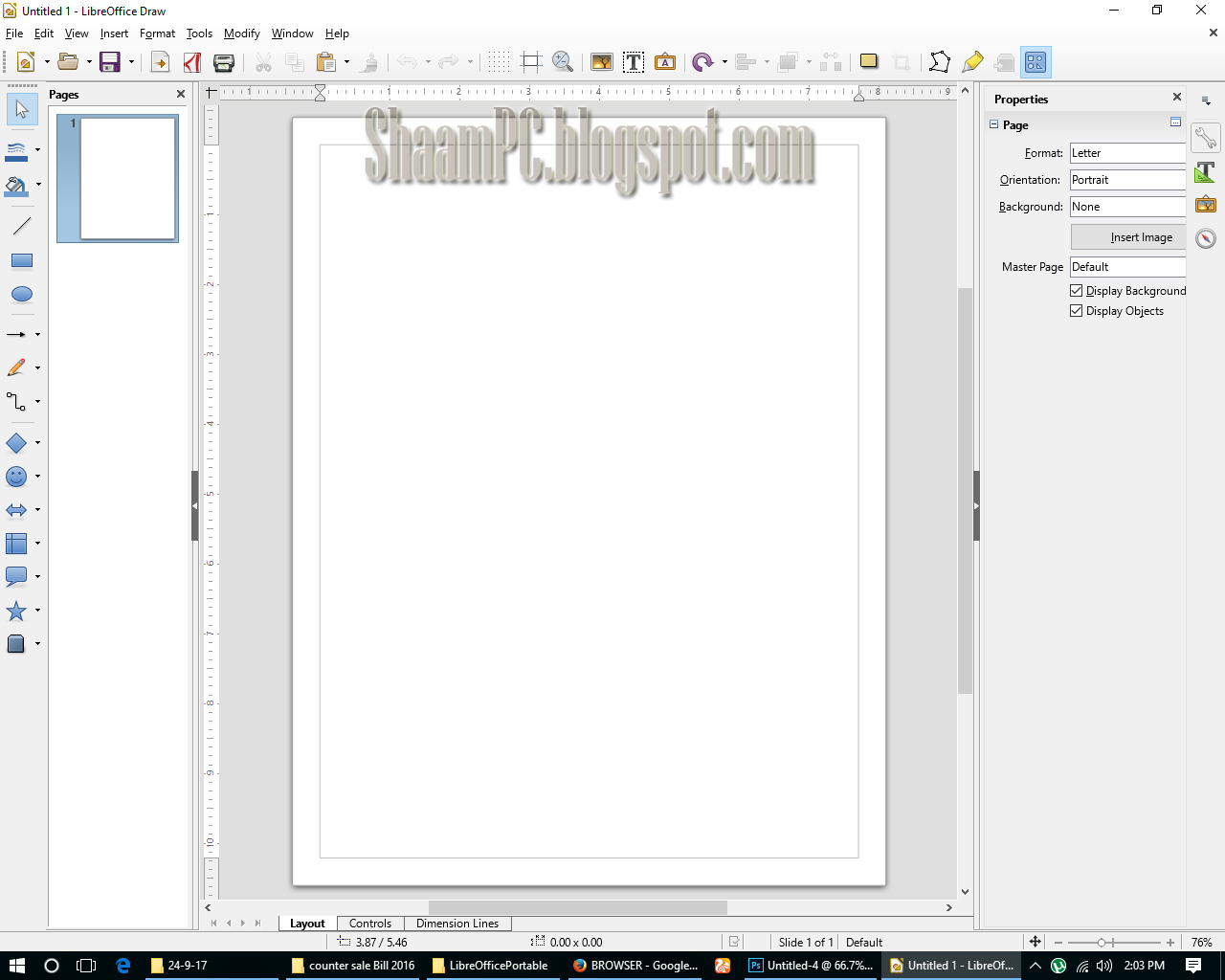Image resolution: width=1225 pixels, height=980 pixels.
Task: Select the Lines and Arrows tool
Action: (16, 335)
